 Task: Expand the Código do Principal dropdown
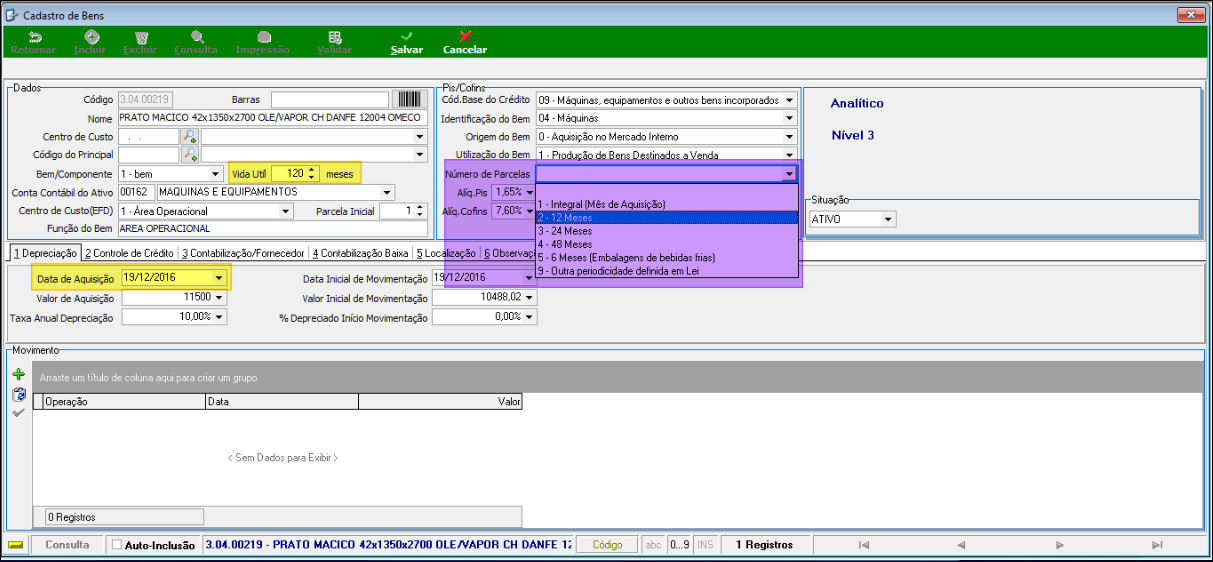pos(420,154)
